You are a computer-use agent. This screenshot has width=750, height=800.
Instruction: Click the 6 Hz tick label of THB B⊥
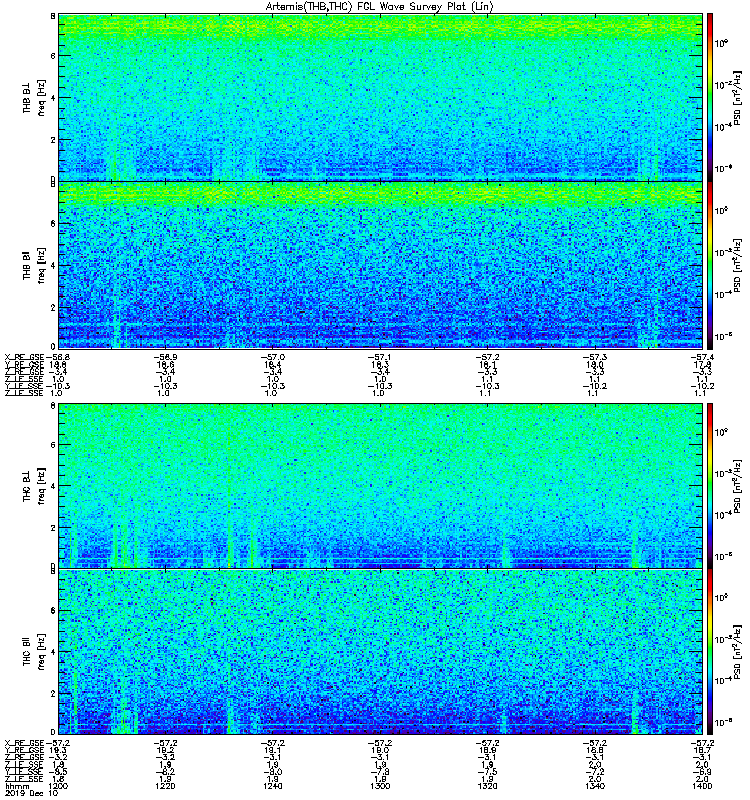click(53, 56)
